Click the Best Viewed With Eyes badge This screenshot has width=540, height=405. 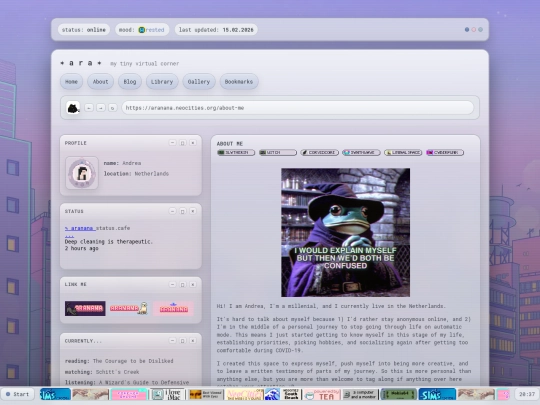[206, 394]
